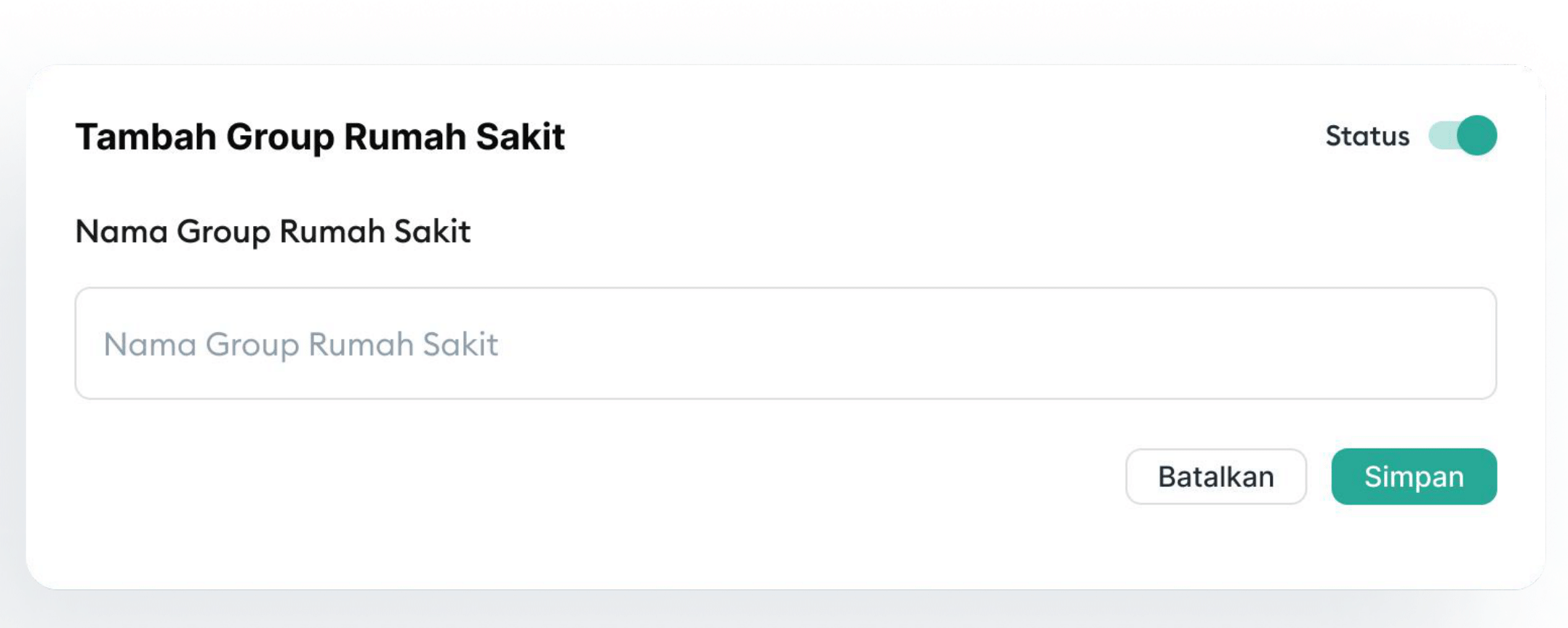1568x628 pixels.
Task: Select the empty hospital group name textbox
Action: pos(785,343)
